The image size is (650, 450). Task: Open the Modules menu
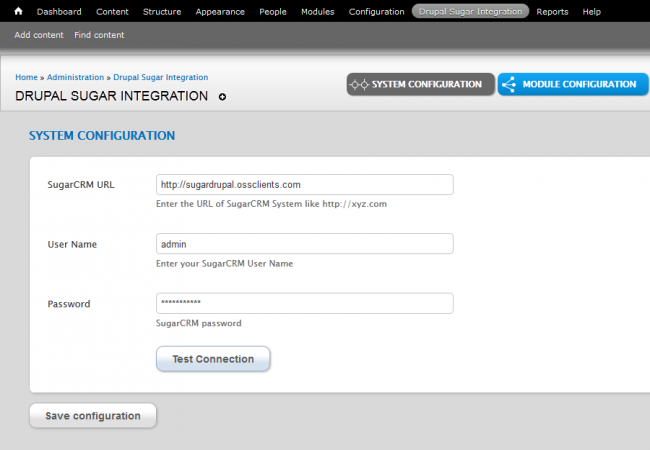[x=318, y=12]
